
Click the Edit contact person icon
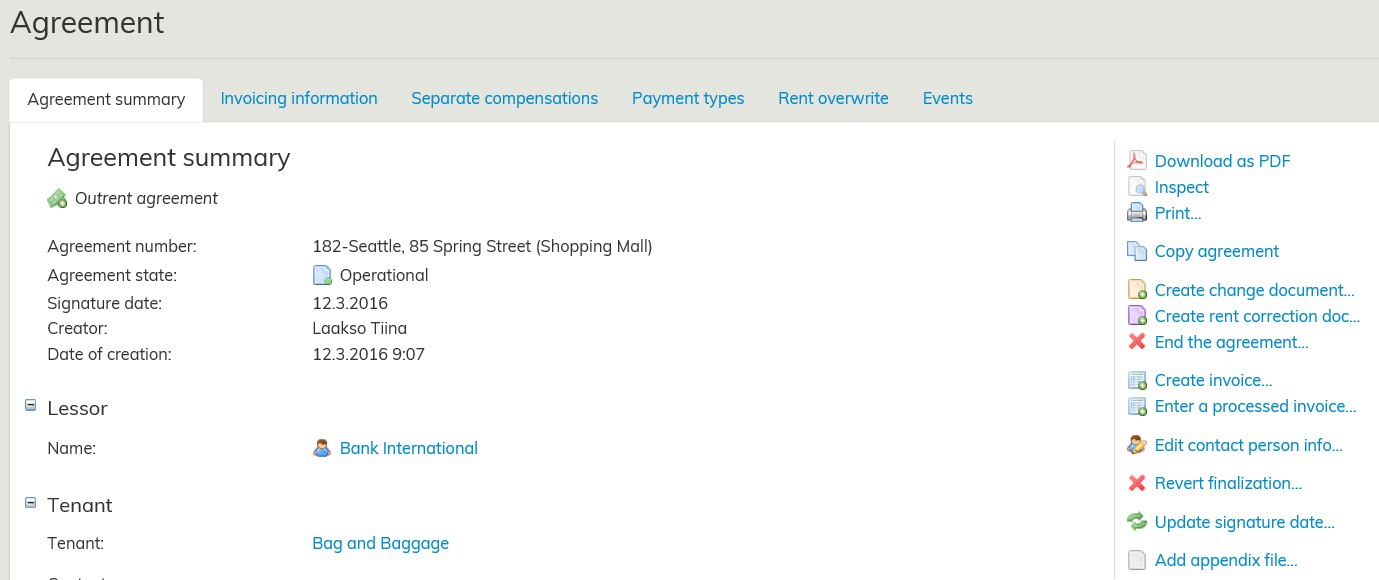click(x=1137, y=445)
